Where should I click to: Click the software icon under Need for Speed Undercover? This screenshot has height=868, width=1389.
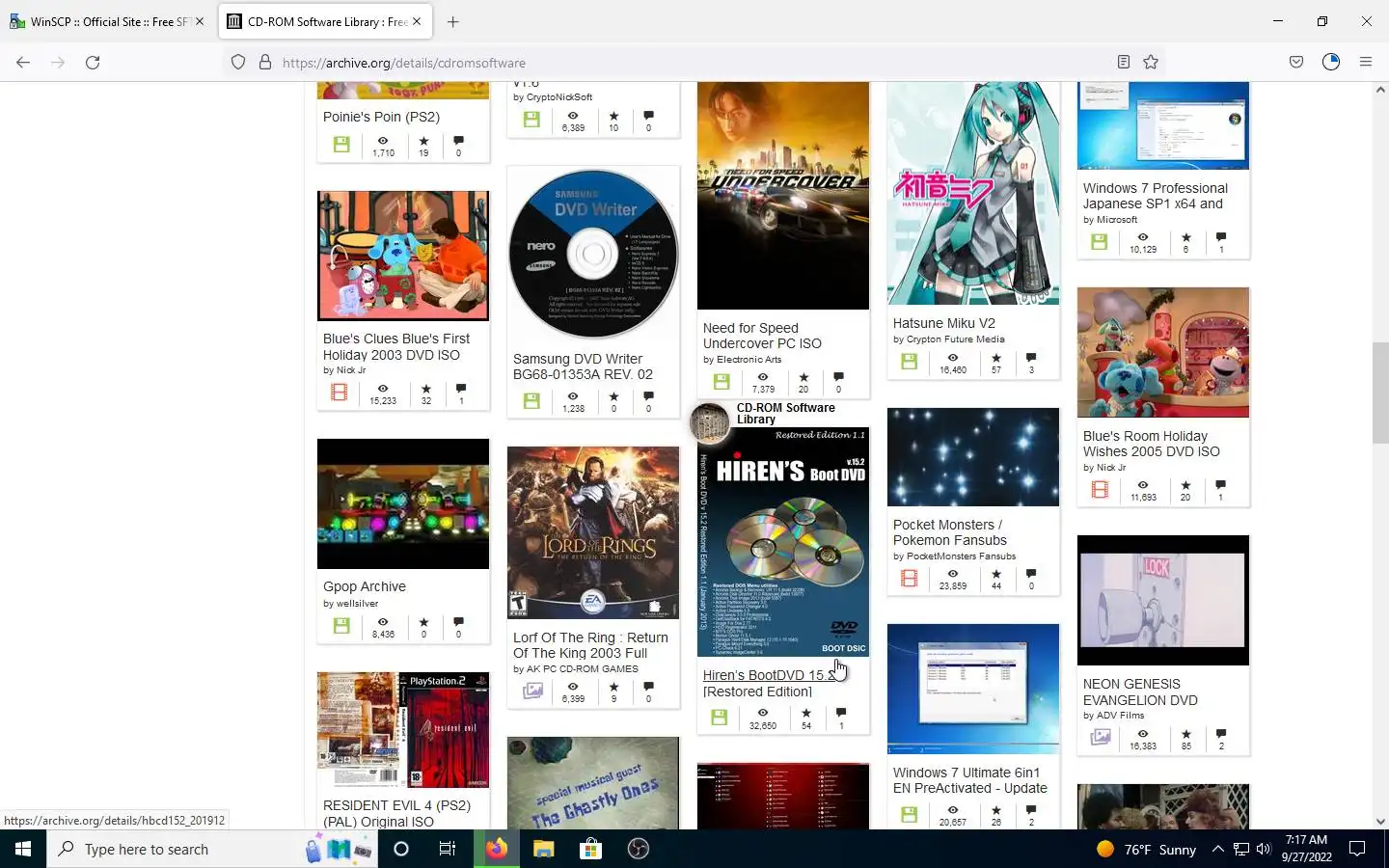click(722, 382)
